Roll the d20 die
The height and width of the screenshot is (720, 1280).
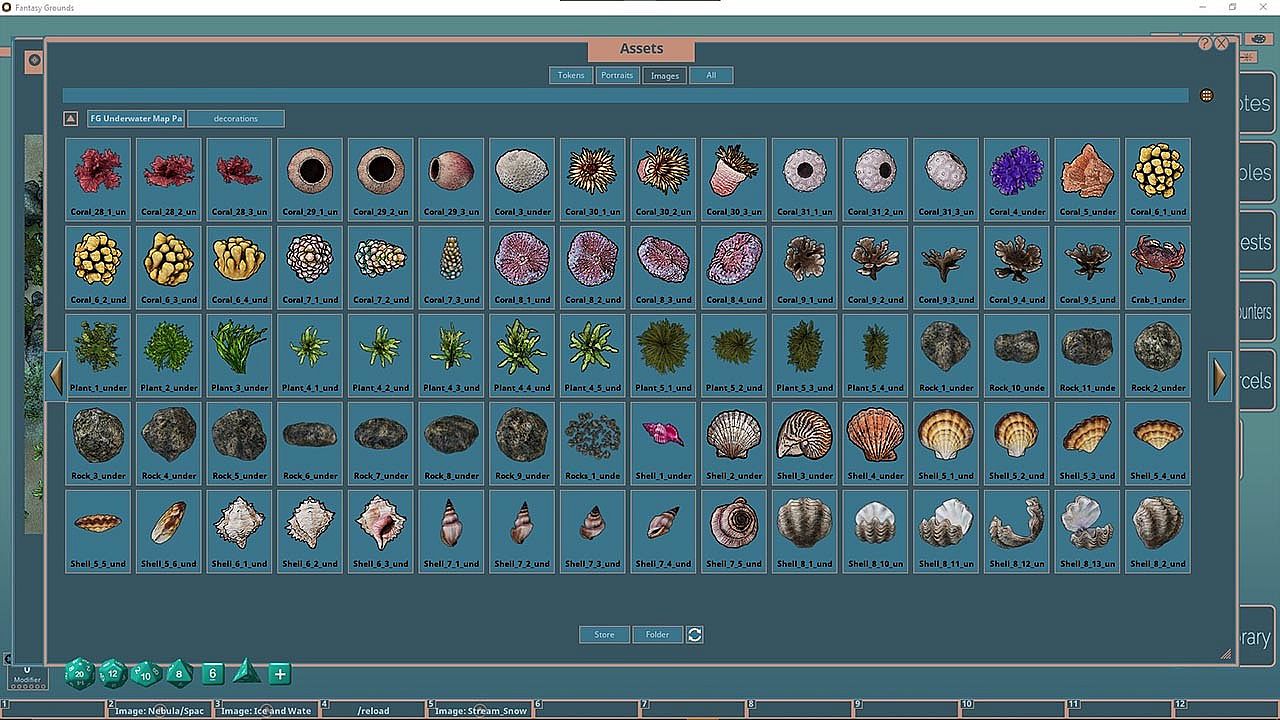(x=79, y=674)
